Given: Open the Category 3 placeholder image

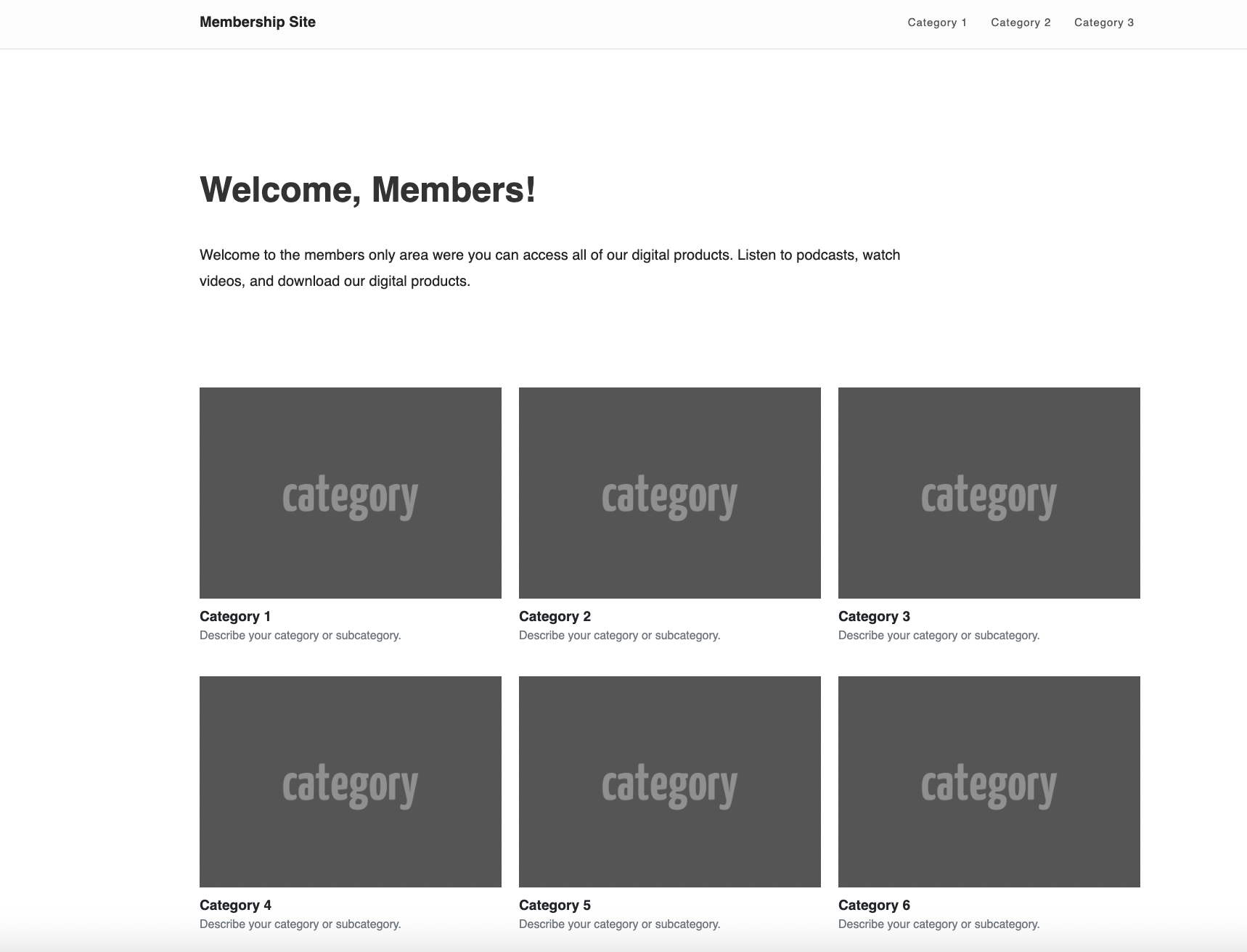Looking at the screenshot, I should [x=989, y=493].
